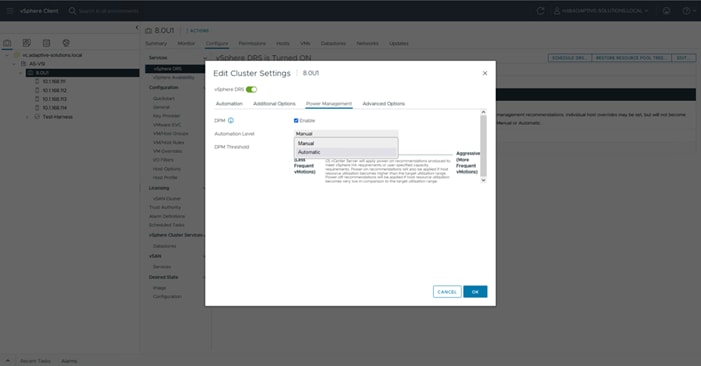
Task: Open the Updates tab
Action: [x=398, y=43]
